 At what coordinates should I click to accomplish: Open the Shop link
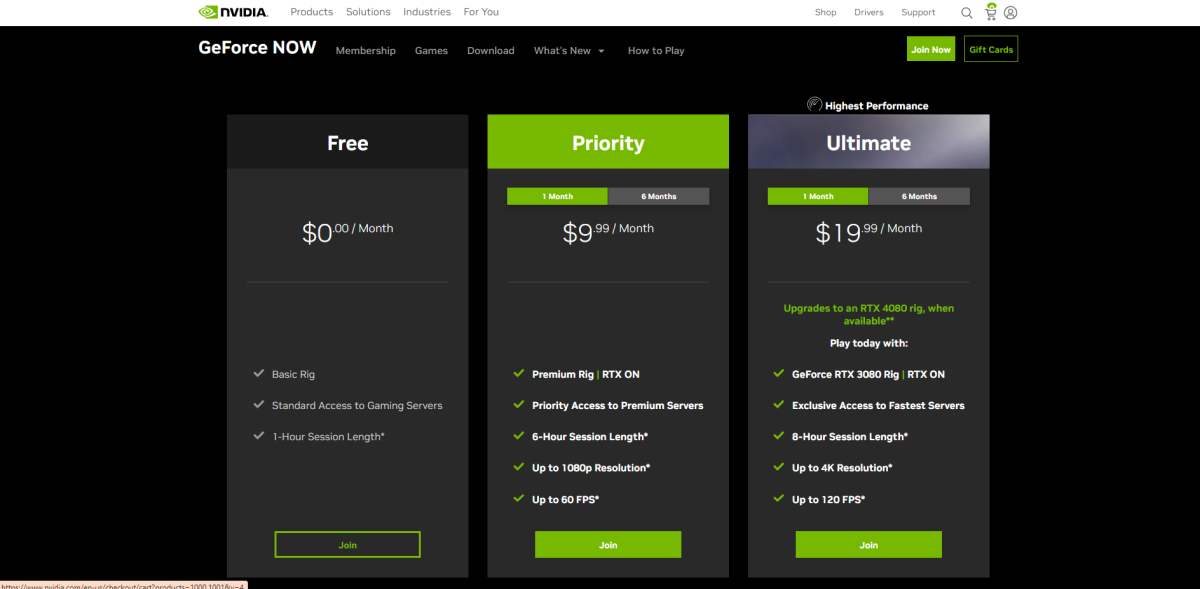click(825, 13)
